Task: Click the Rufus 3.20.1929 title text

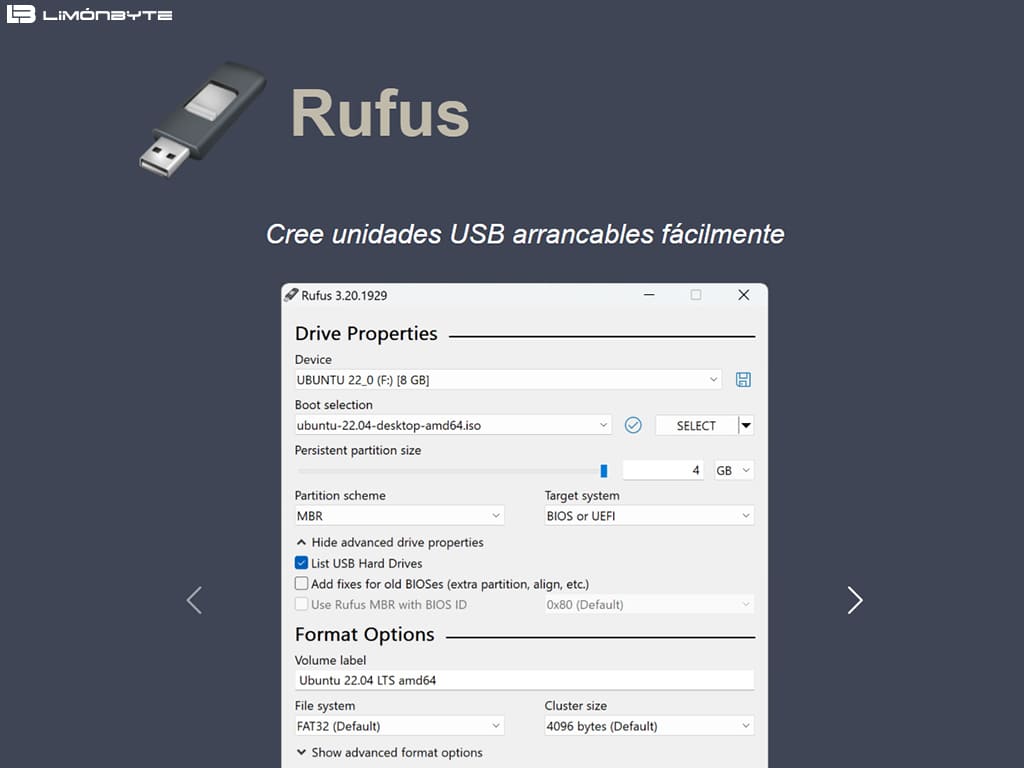Action: [344, 295]
